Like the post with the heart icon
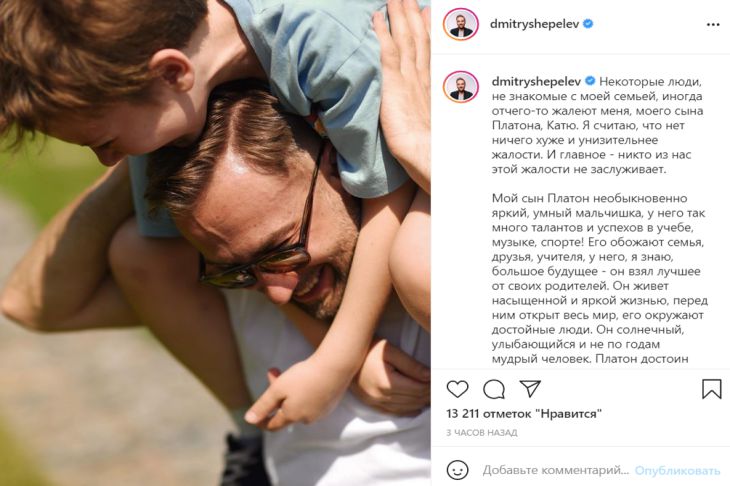 coord(457,389)
